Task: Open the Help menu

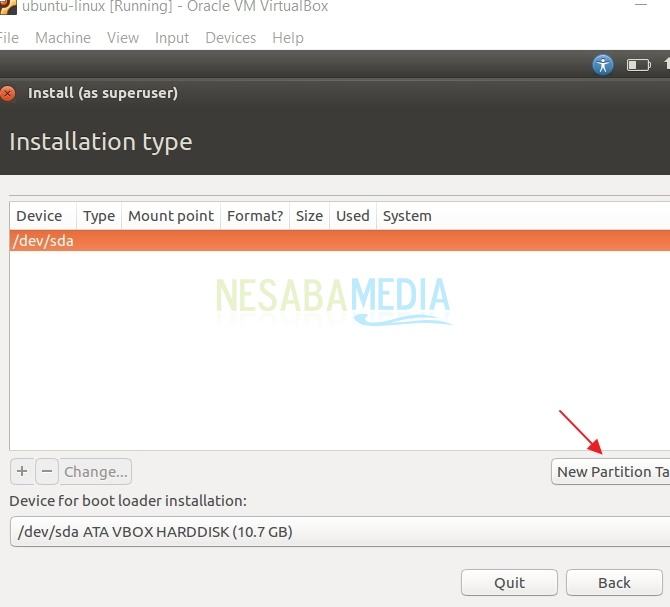Action: pos(288,38)
